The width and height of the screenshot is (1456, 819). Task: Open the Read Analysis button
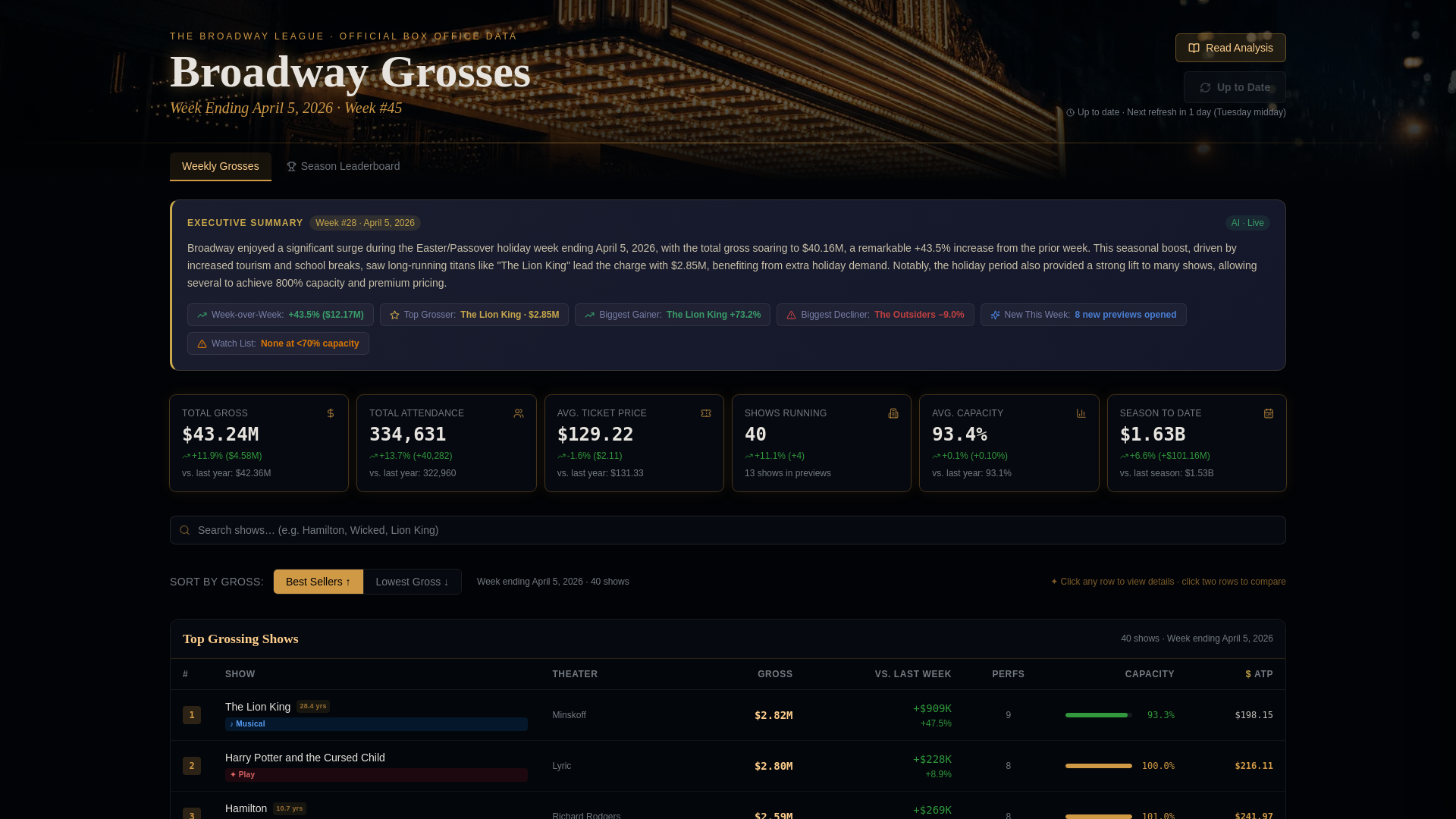1230,48
